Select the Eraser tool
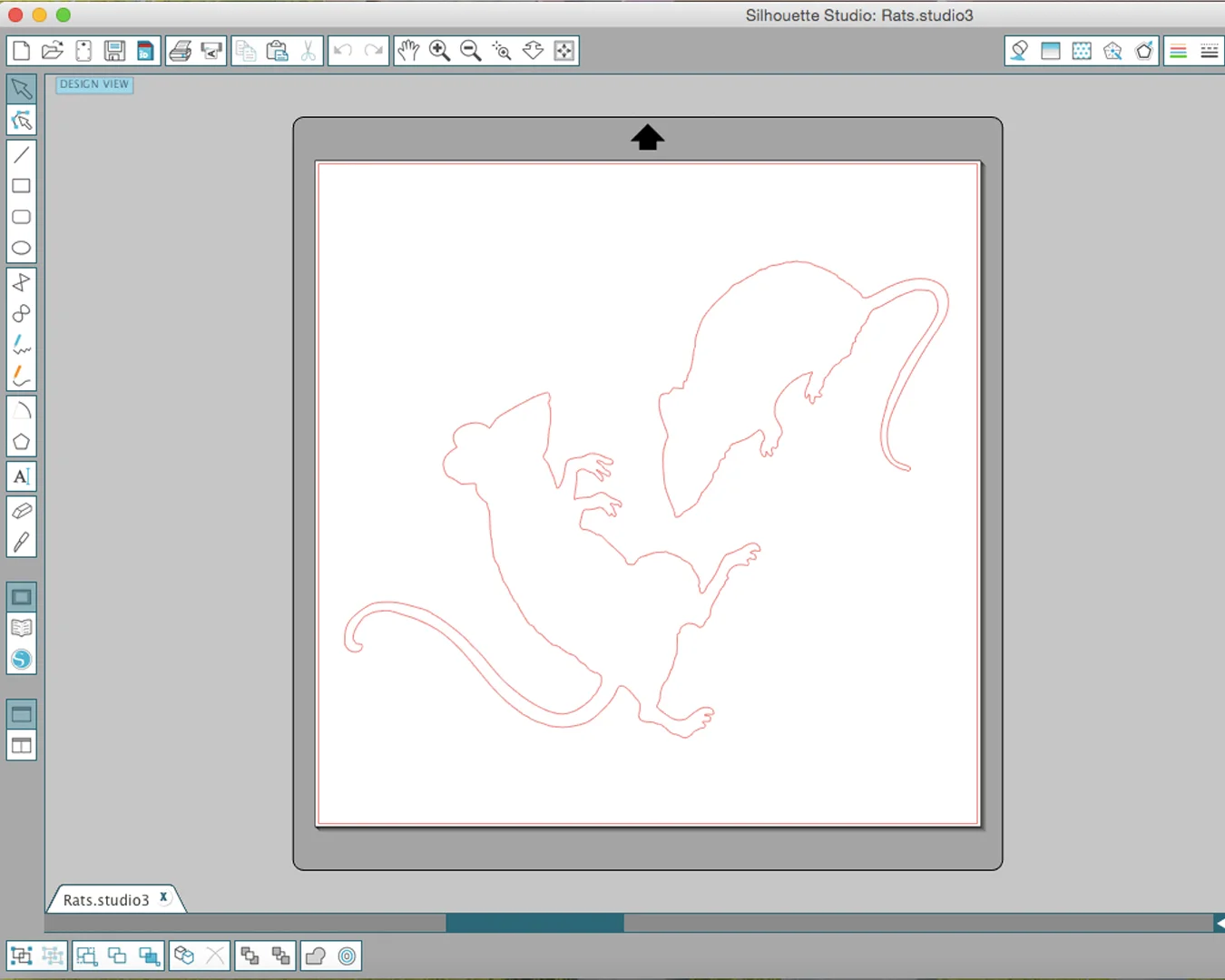1225x980 pixels. click(22, 511)
